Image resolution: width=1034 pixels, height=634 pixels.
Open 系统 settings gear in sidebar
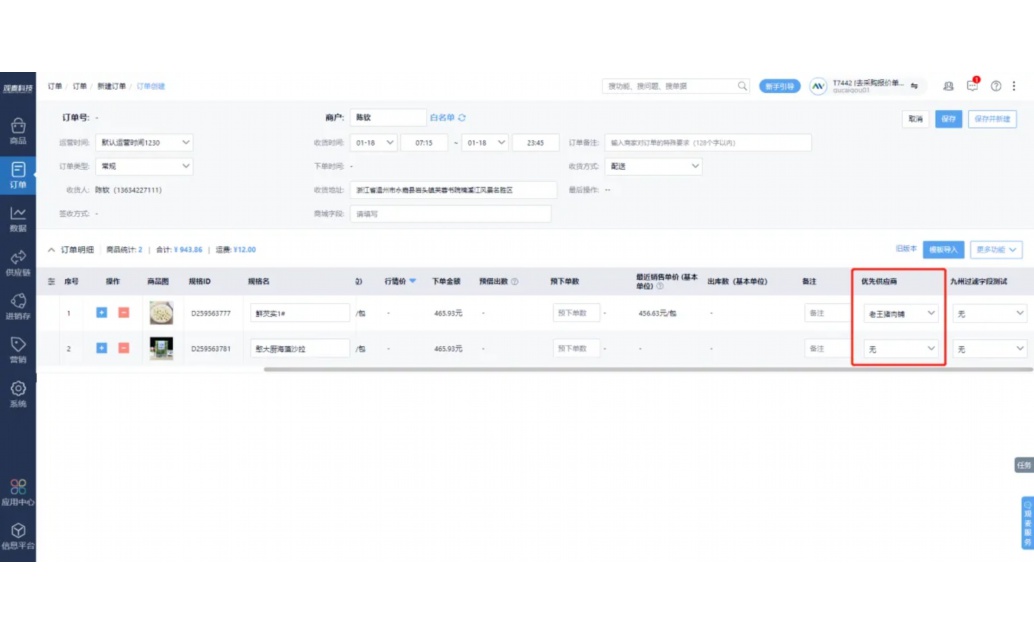18,393
